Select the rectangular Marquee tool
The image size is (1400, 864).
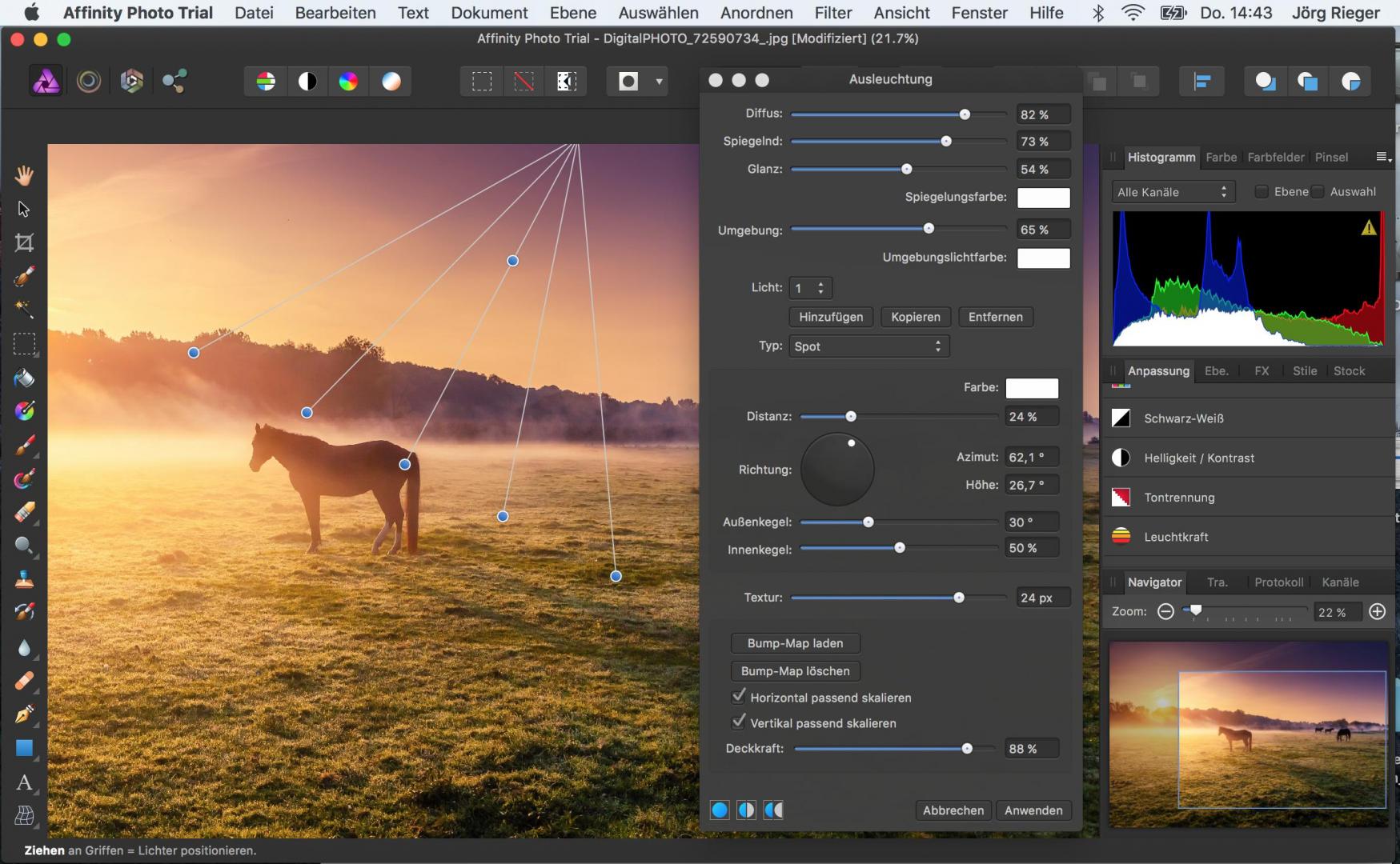[x=24, y=344]
